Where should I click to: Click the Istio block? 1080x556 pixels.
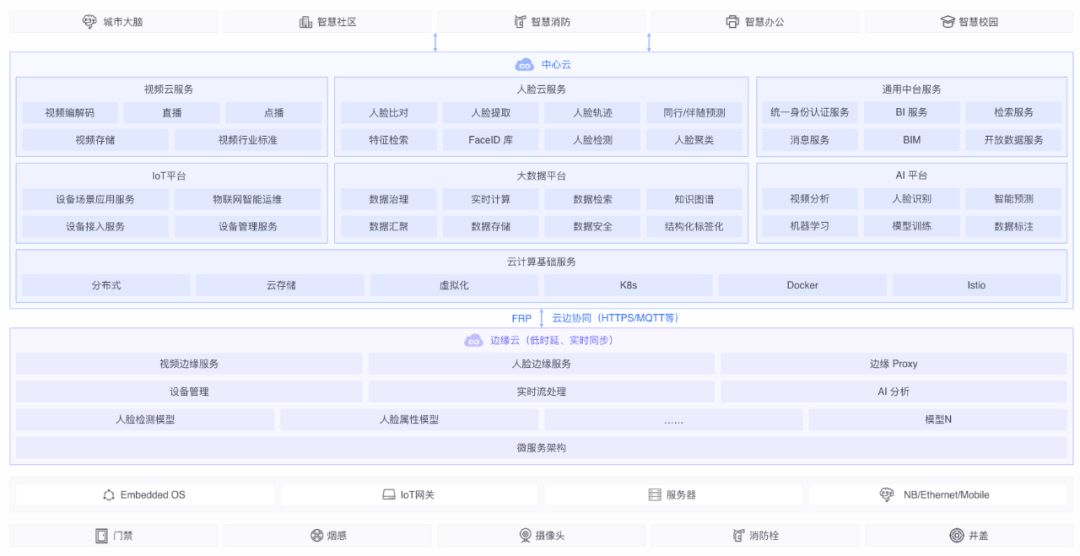click(977, 285)
